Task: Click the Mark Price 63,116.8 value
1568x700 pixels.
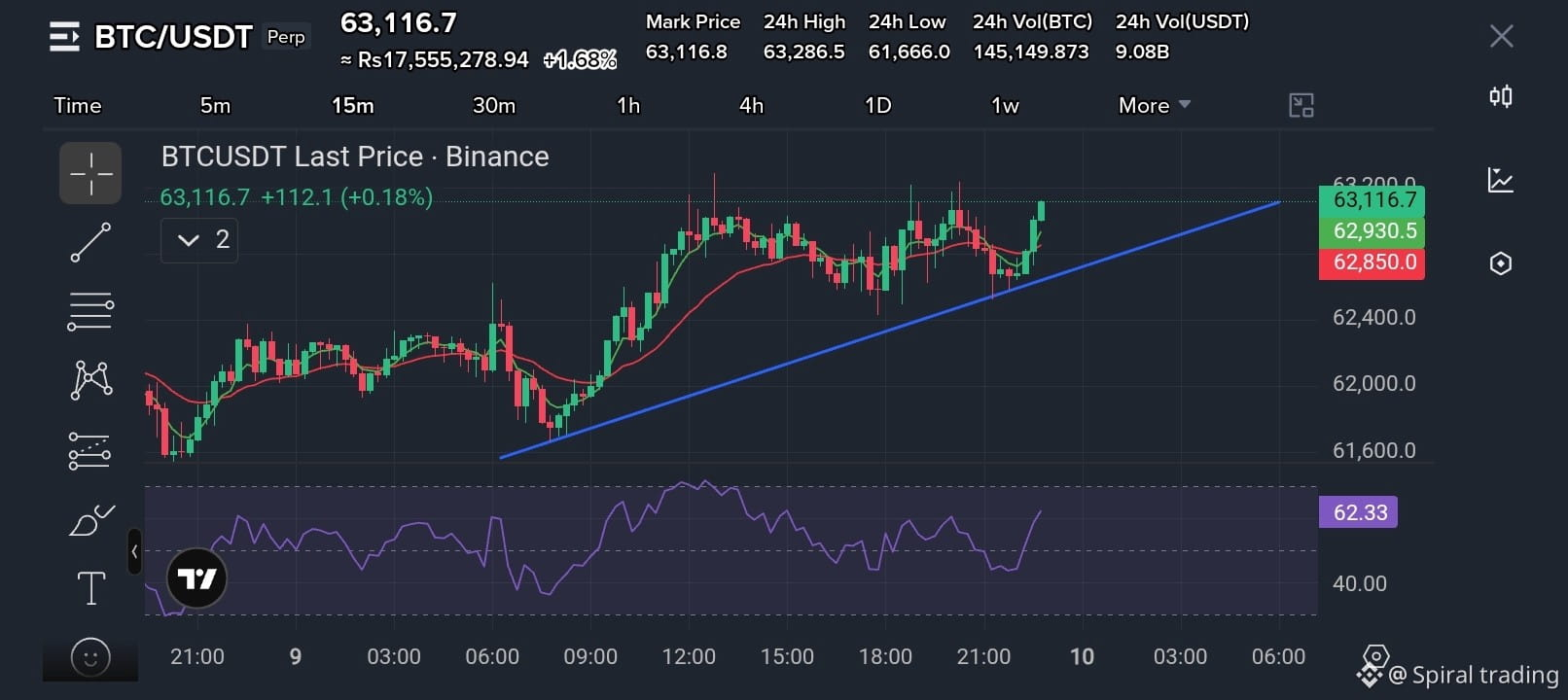Action: pos(687,52)
